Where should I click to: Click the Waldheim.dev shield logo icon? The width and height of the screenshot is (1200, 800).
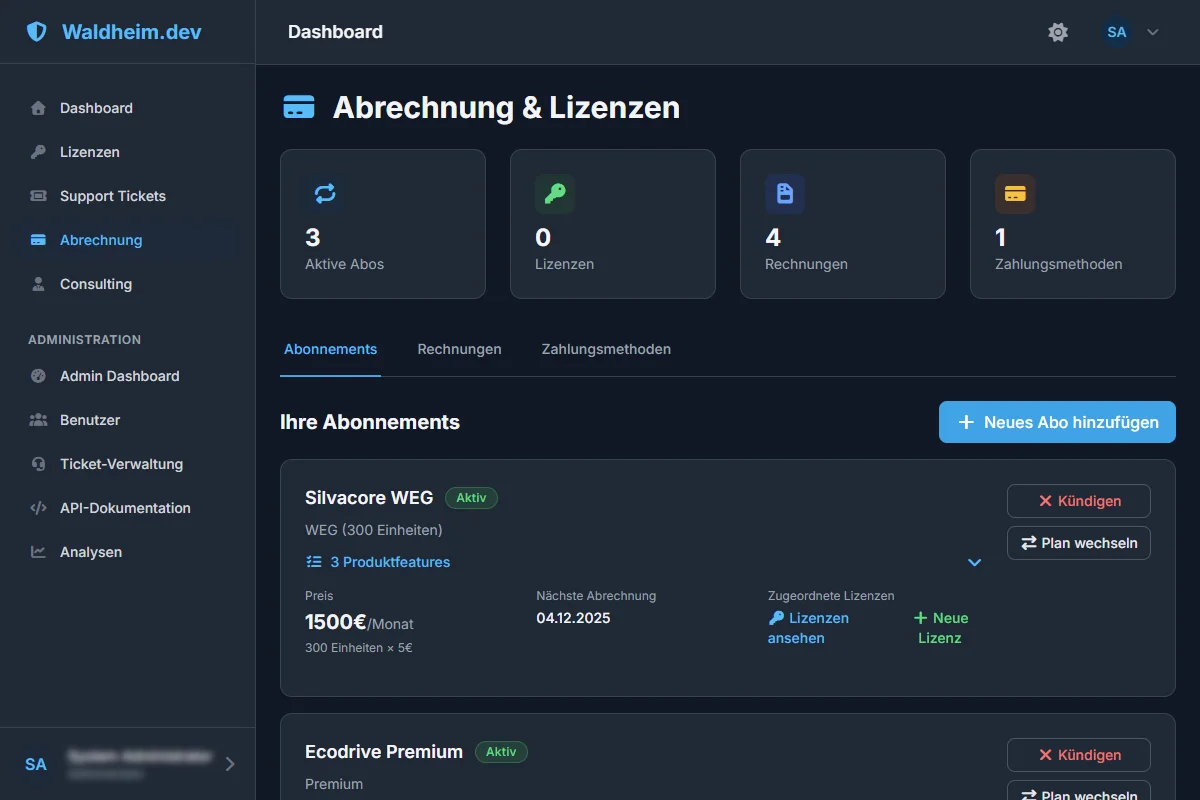tap(37, 32)
